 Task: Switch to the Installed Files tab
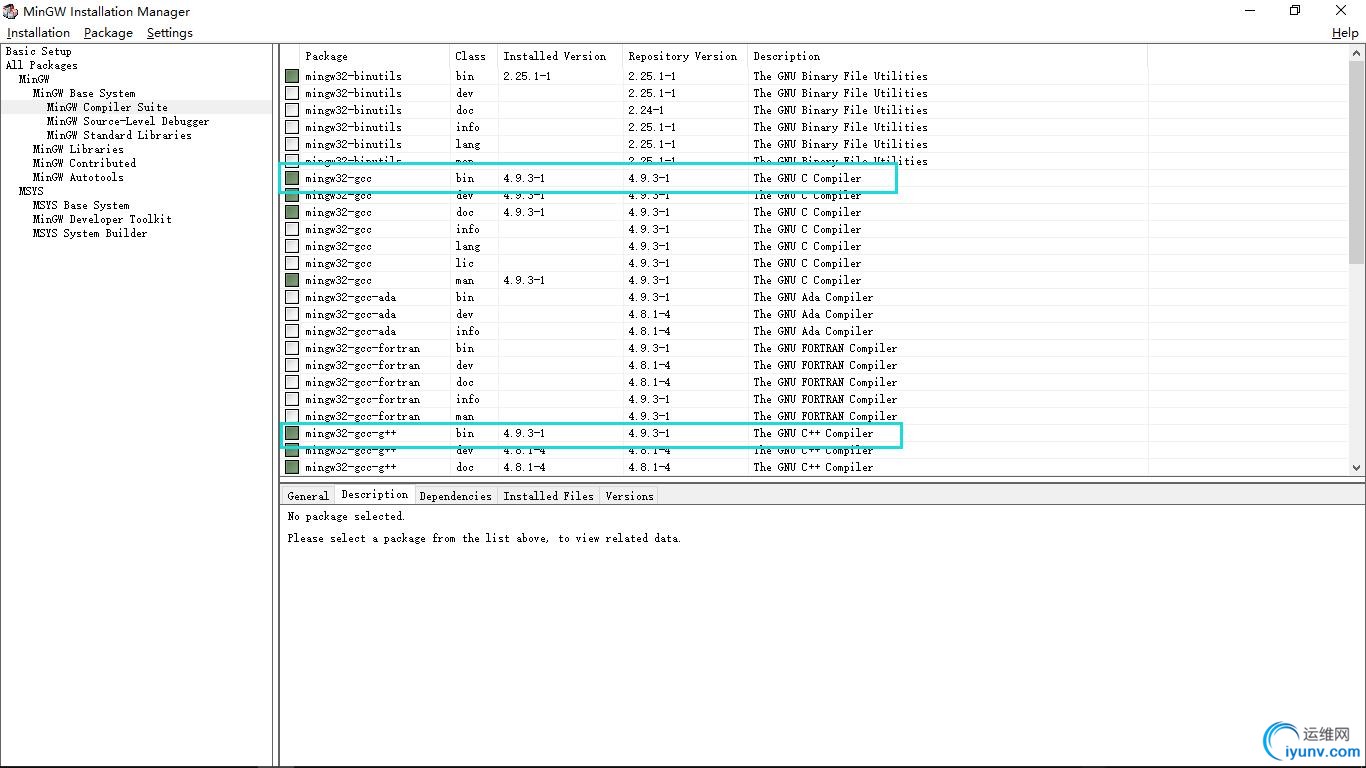548,496
